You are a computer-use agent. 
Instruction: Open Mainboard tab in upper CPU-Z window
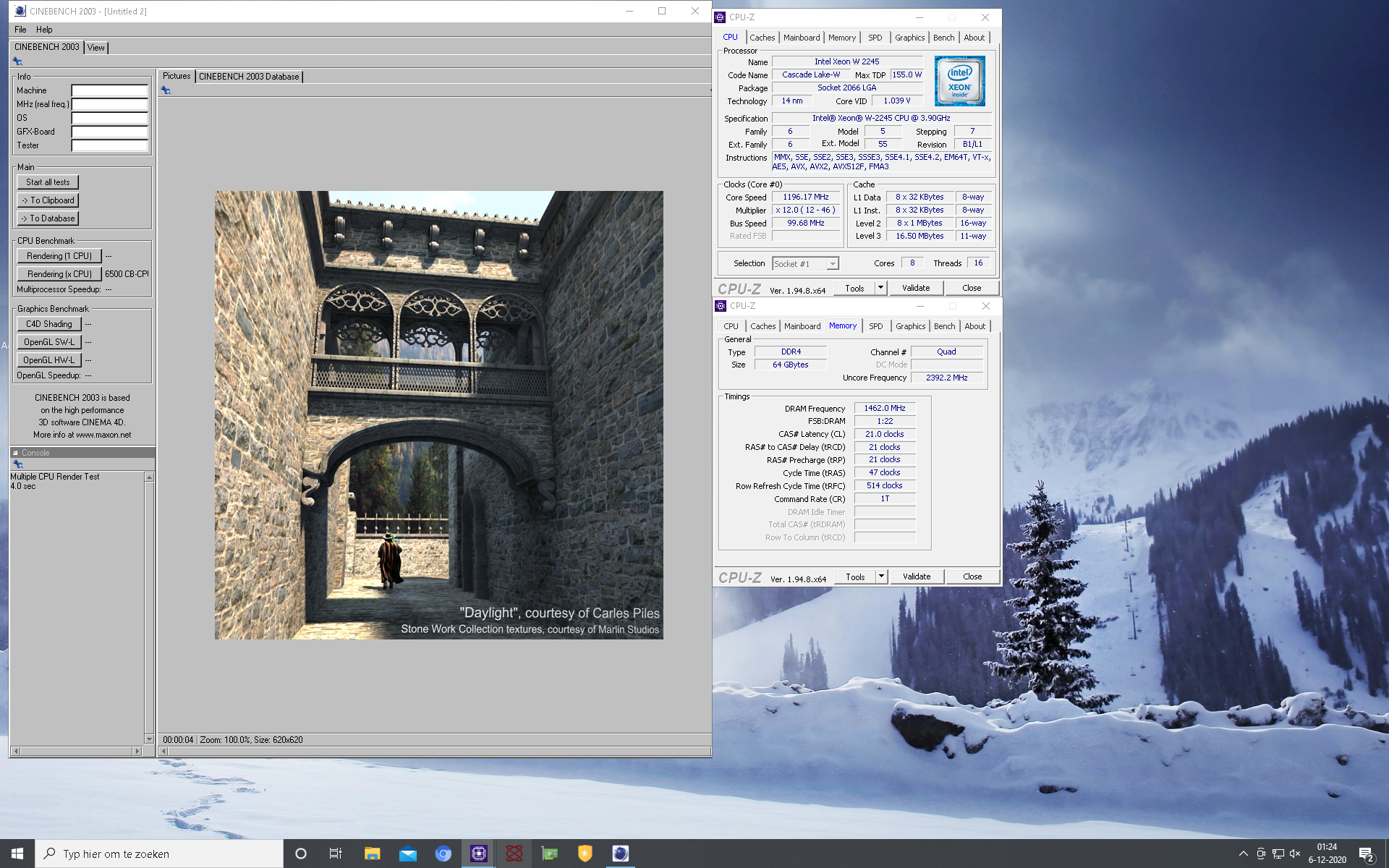click(x=802, y=38)
